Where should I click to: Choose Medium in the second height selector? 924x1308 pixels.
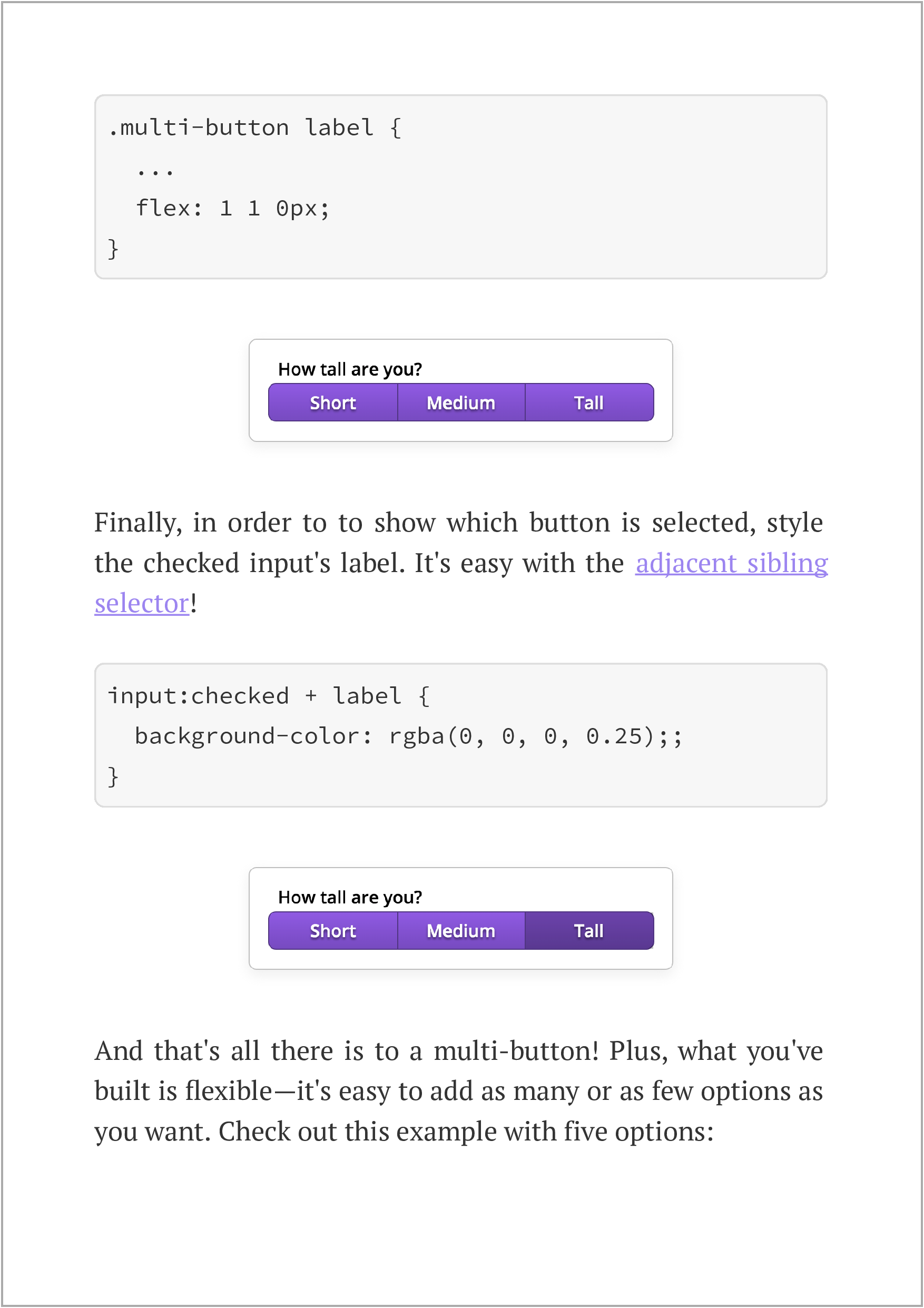(x=460, y=930)
